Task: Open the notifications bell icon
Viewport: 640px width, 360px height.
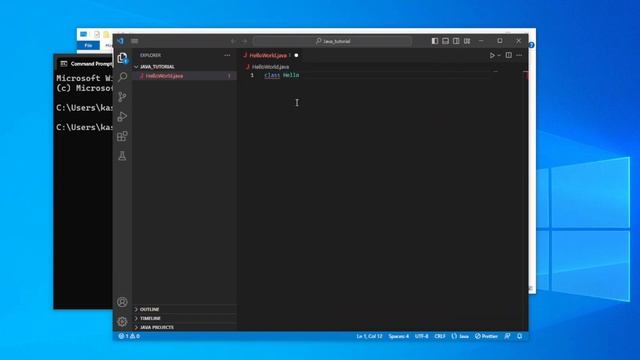Action: [x=519, y=336]
